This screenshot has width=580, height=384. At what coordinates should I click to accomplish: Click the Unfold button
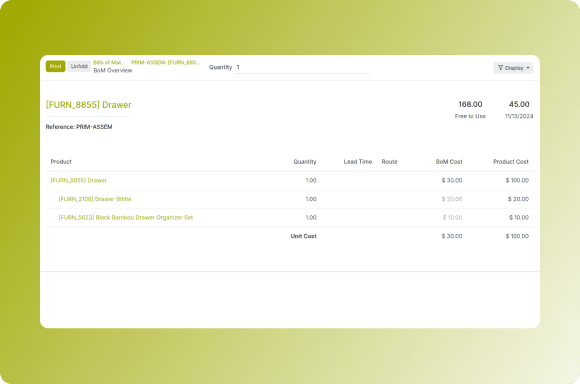79,66
